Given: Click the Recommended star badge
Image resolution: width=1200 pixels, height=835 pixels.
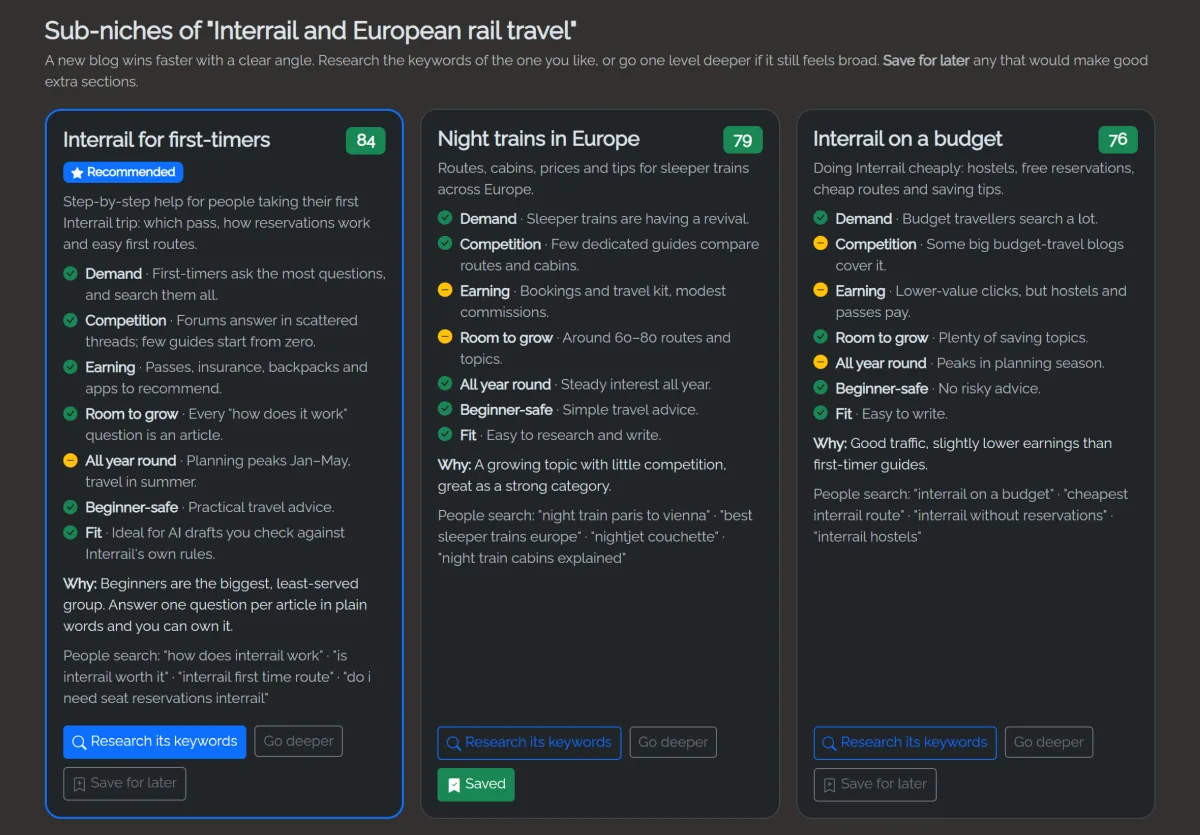Looking at the screenshot, I should click(123, 172).
